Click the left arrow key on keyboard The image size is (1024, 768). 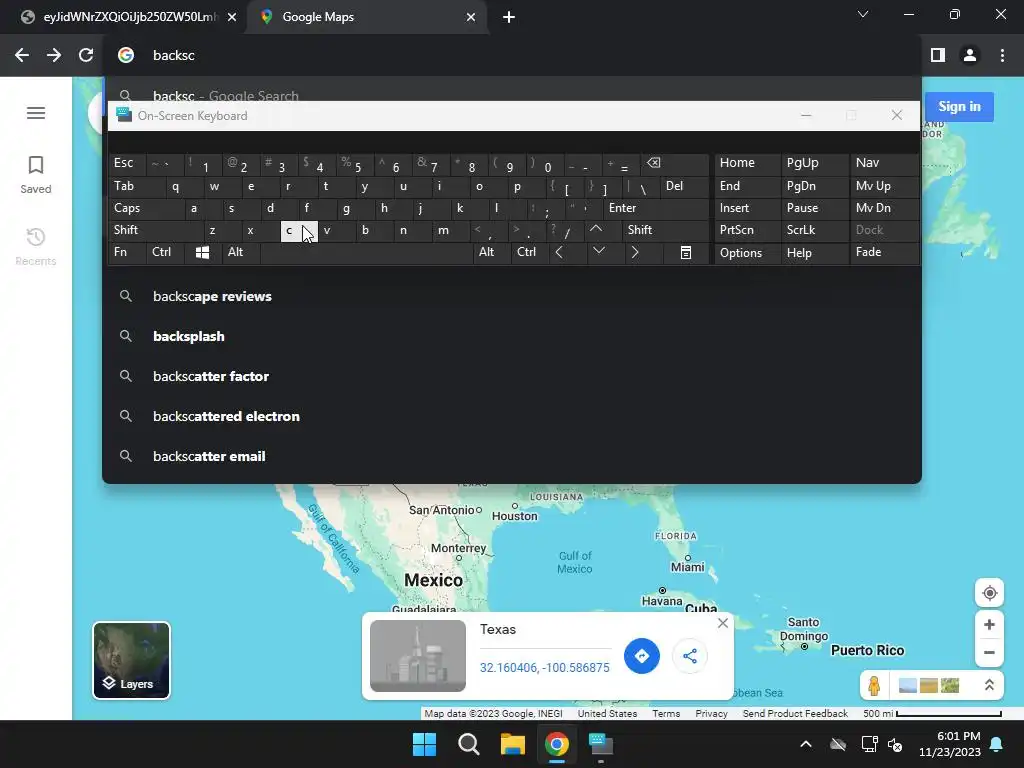(x=559, y=252)
